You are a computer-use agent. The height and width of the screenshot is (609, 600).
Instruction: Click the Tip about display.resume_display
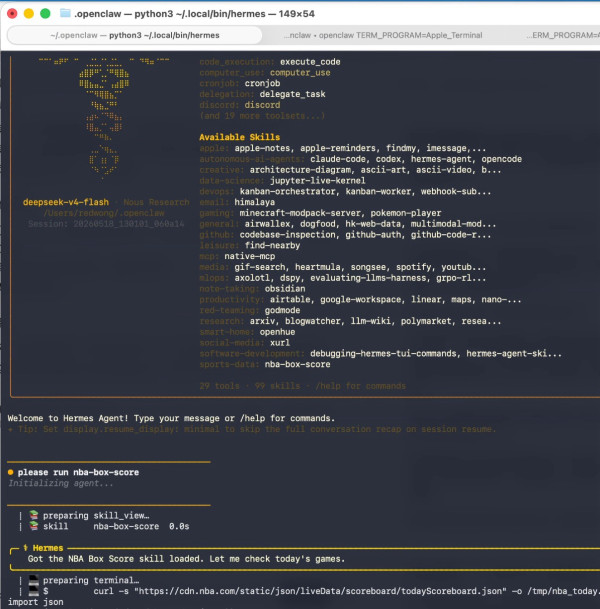click(252, 429)
